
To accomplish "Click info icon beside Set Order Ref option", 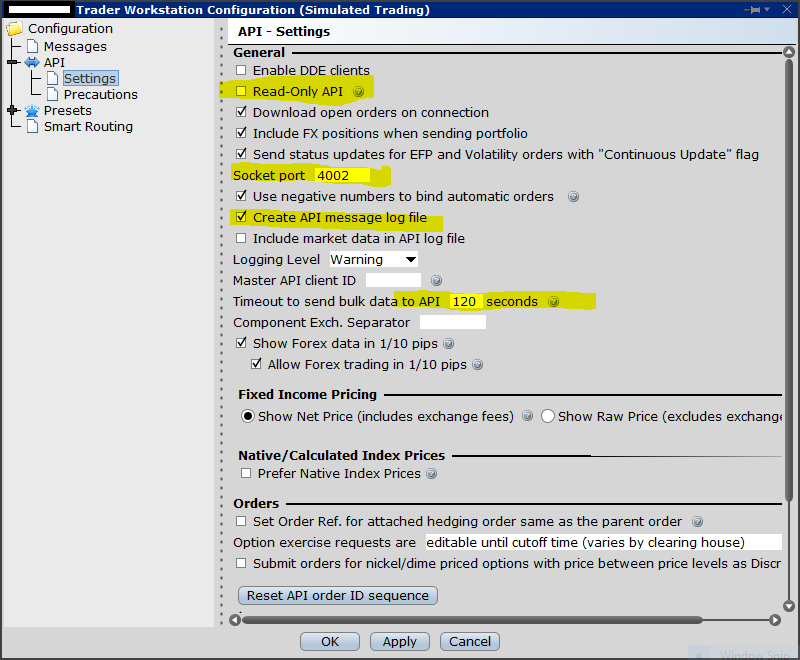I will point(697,522).
